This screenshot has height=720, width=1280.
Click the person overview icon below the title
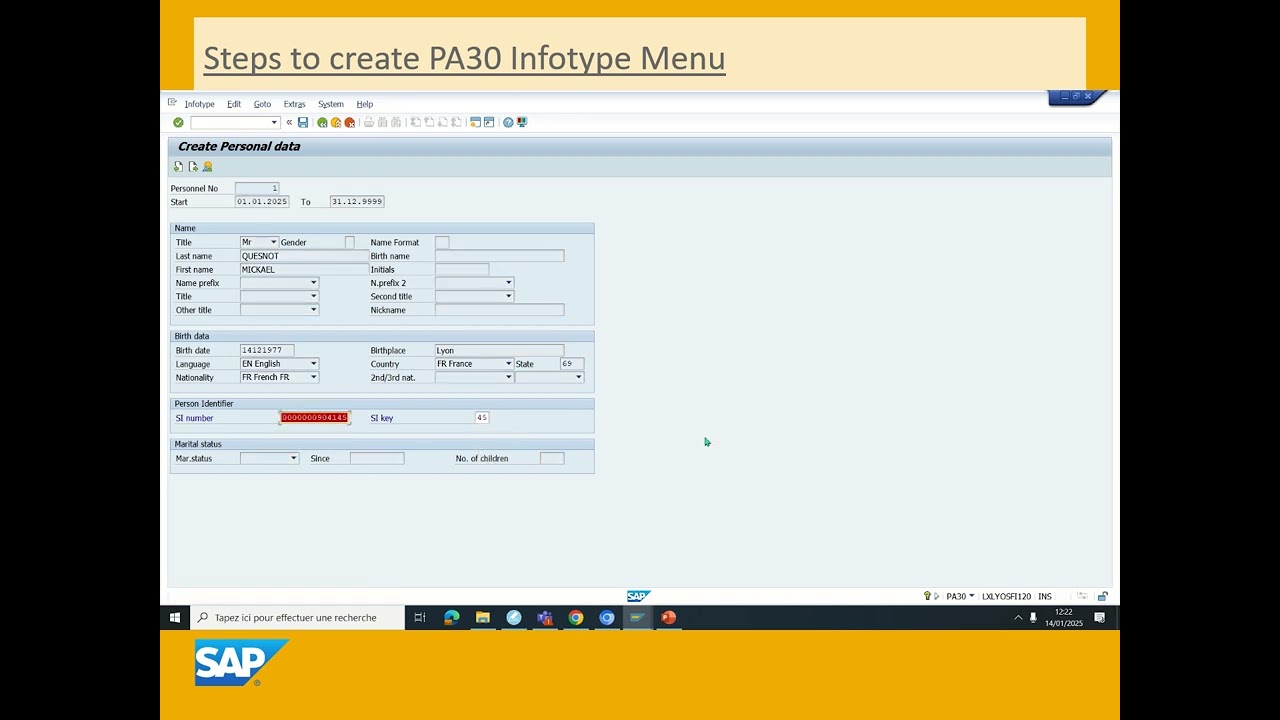click(x=208, y=167)
